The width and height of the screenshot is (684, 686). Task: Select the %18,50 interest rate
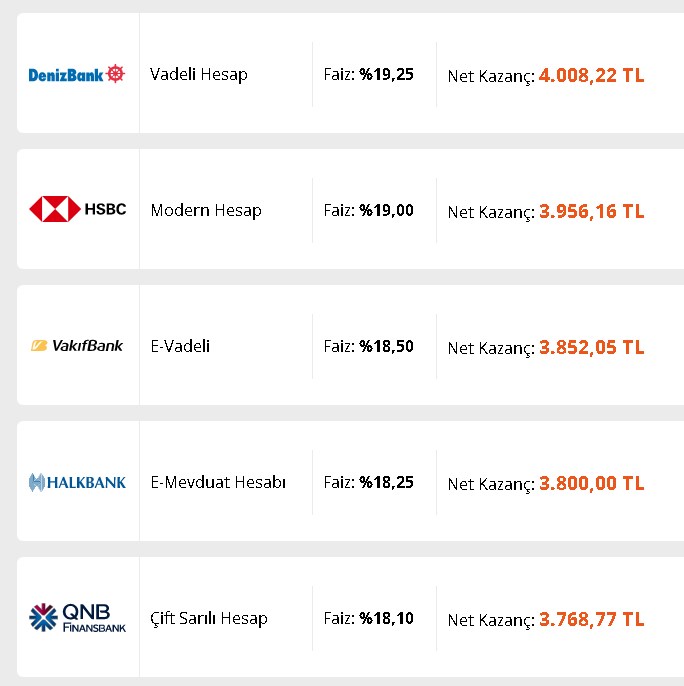pyautogui.click(x=386, y=346)
